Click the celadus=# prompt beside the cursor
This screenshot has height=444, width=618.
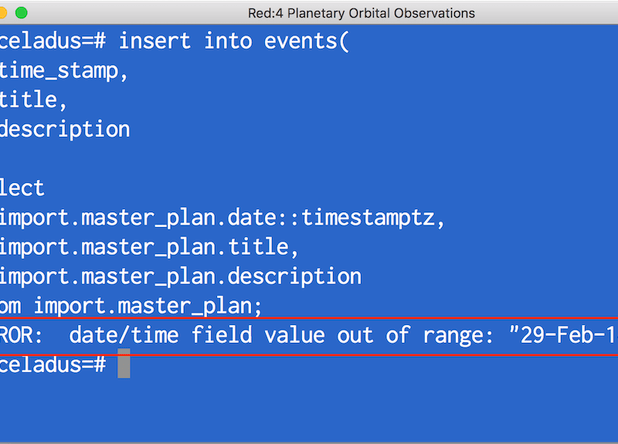coord(53,364)
